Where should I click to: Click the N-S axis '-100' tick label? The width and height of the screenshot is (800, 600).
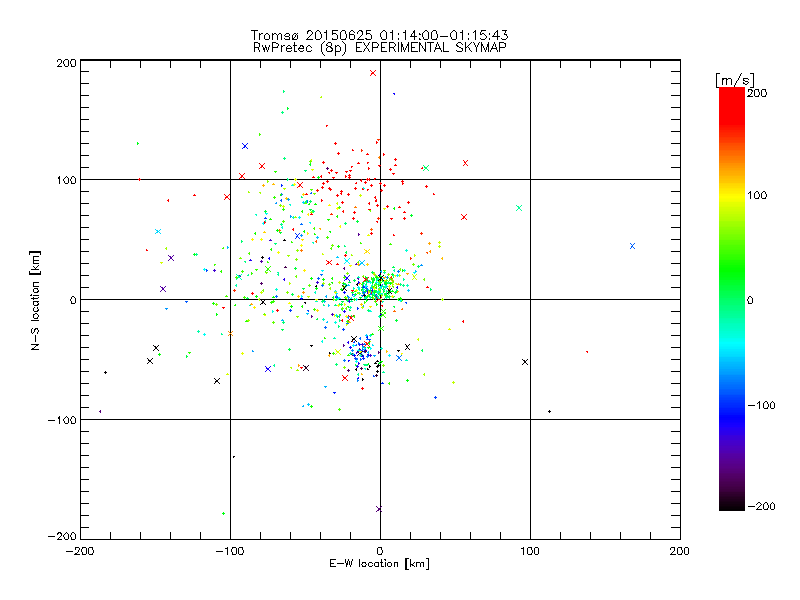(62, 420)
